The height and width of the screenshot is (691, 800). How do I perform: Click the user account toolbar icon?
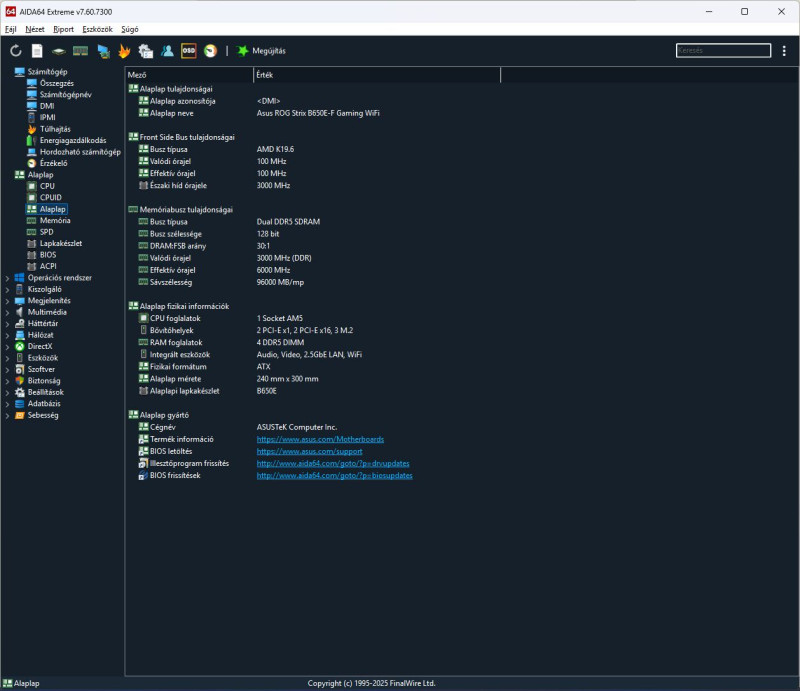(x=167, y=51)
